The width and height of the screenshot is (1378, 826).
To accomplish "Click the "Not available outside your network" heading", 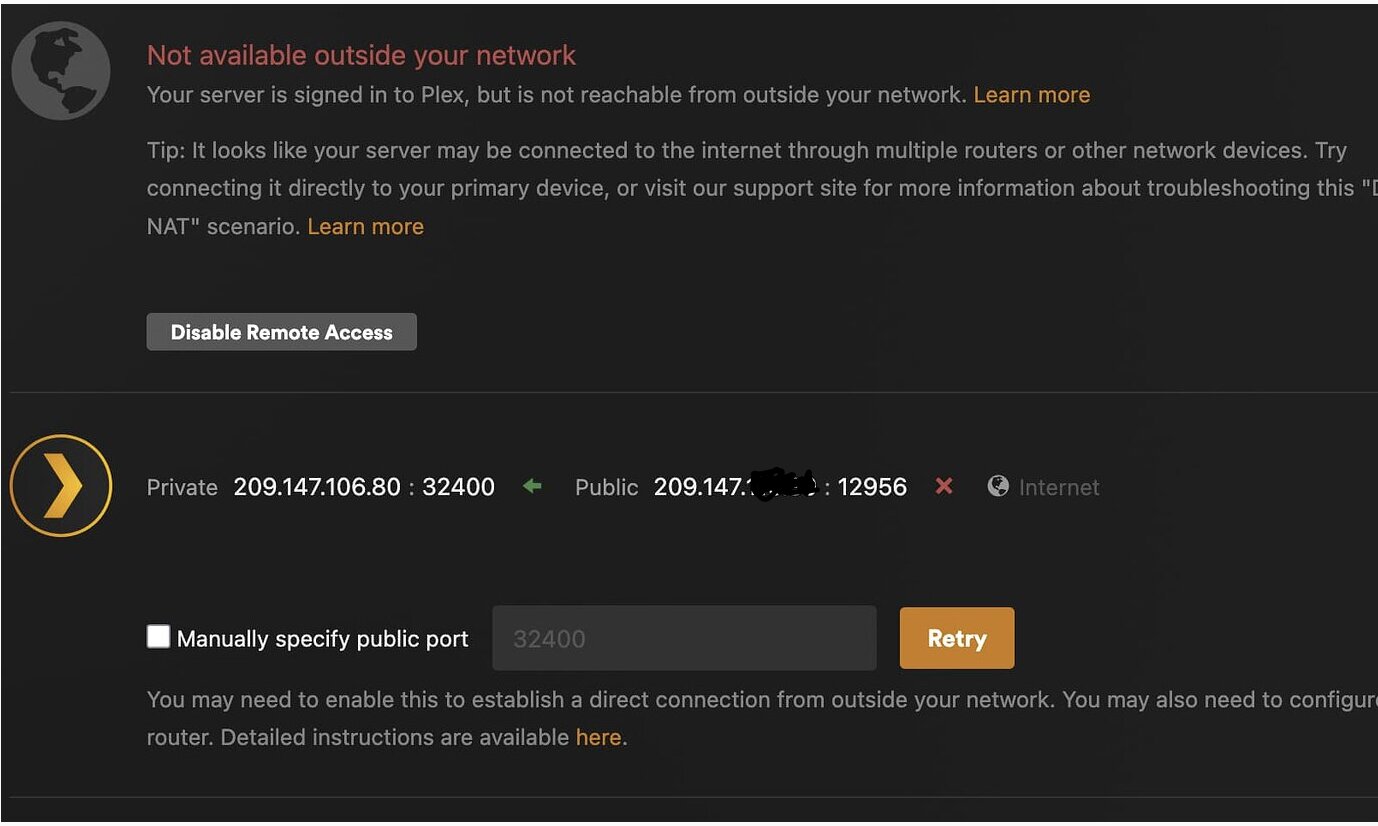I will [x=361, y=55].
